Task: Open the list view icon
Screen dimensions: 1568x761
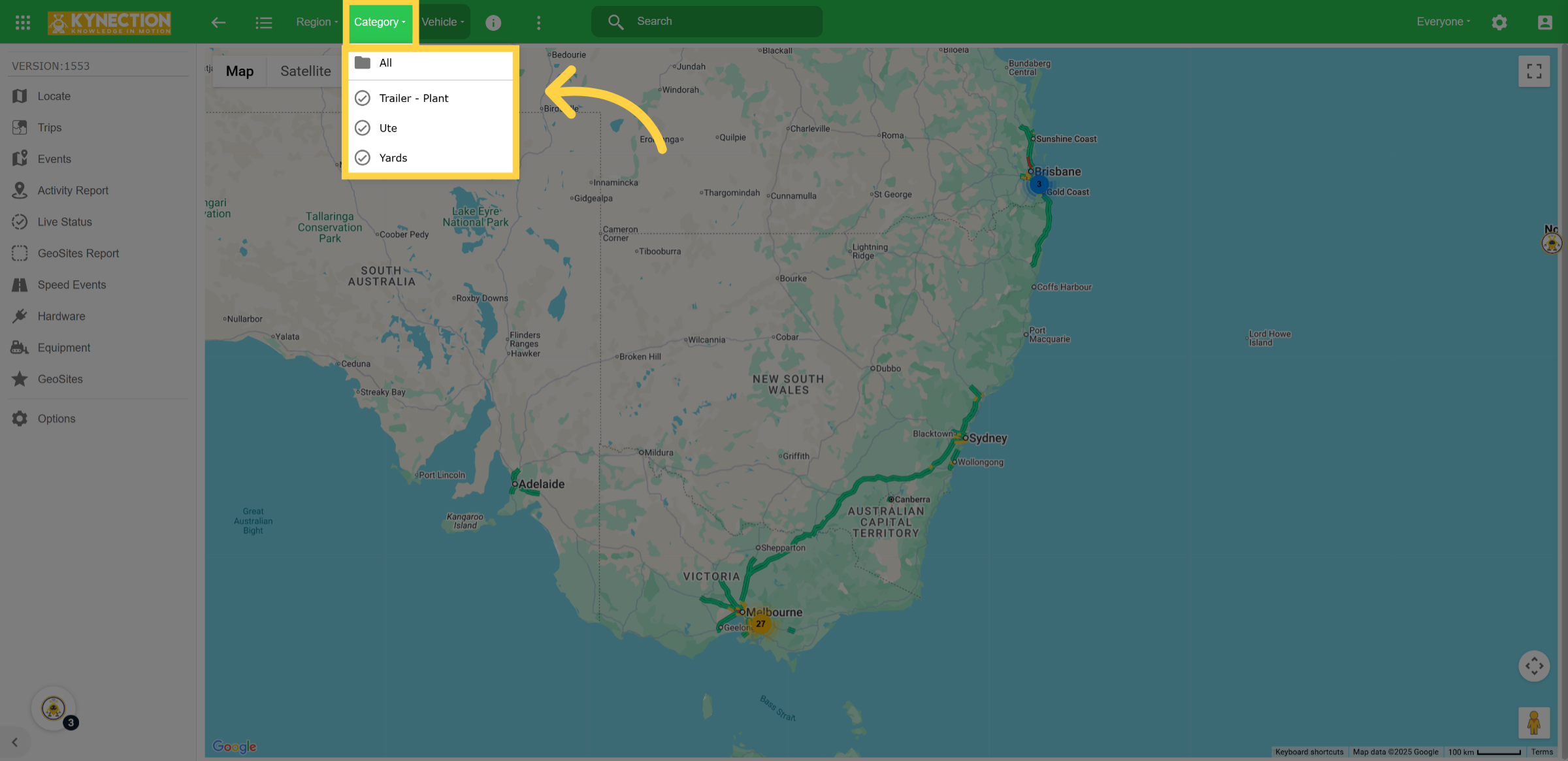Action: tap(263, 22)
